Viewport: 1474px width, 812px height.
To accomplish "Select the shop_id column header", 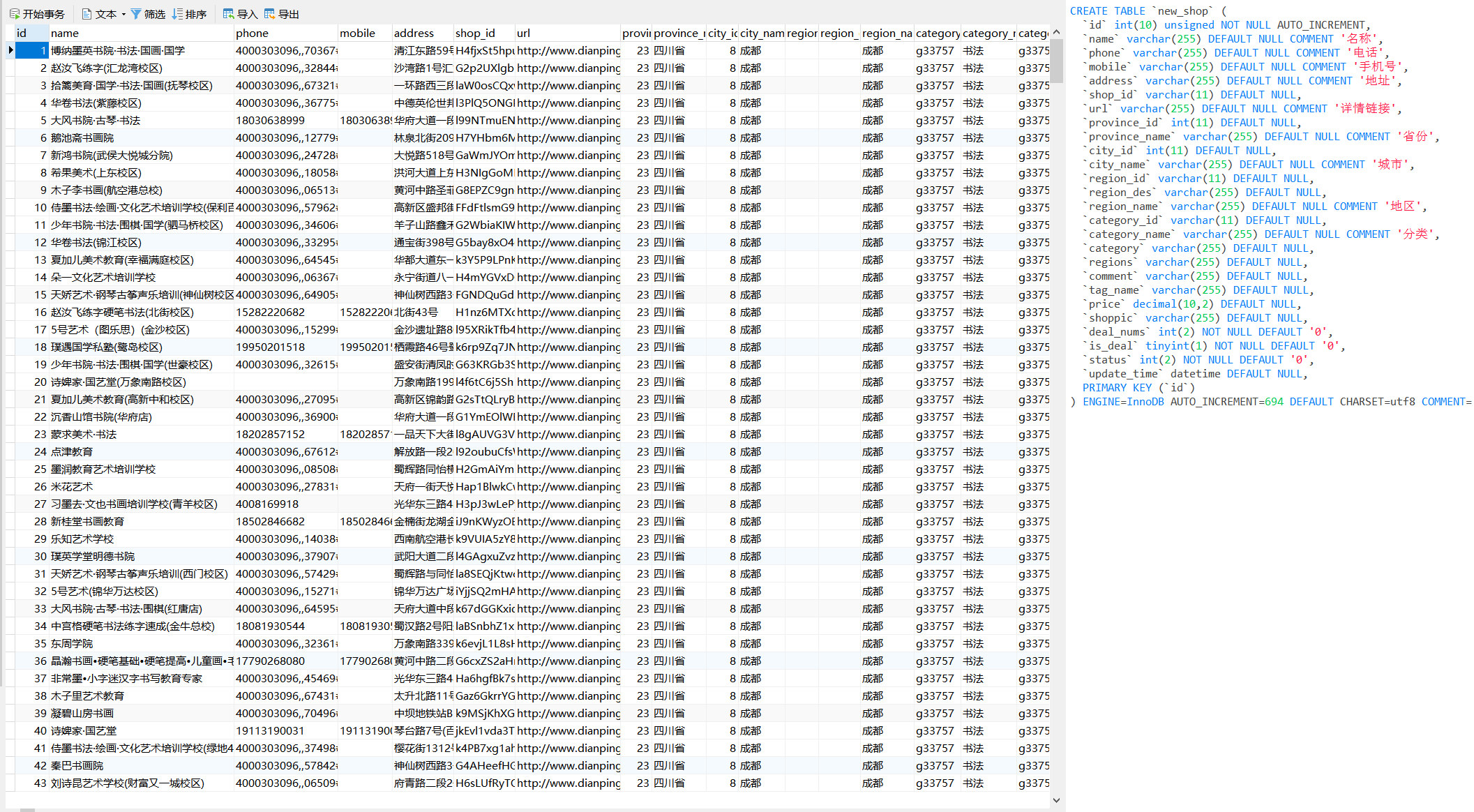I will click(484, 33).
